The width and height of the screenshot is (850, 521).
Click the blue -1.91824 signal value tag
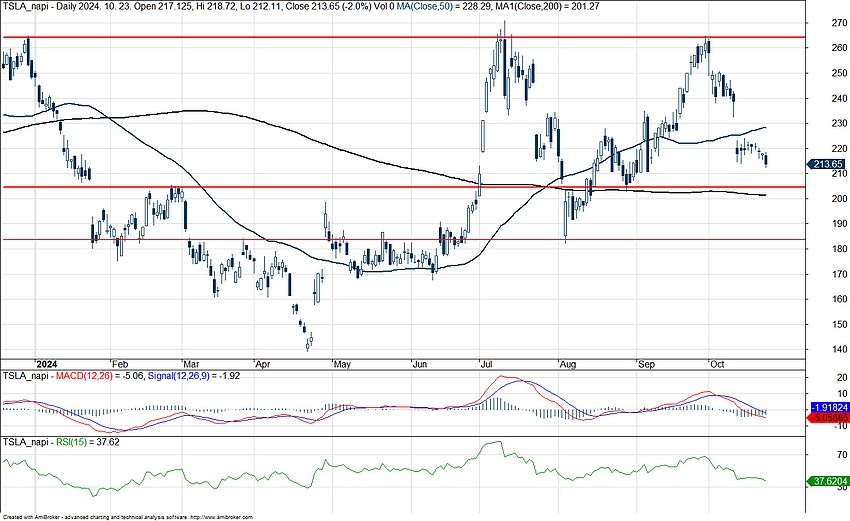828,407
